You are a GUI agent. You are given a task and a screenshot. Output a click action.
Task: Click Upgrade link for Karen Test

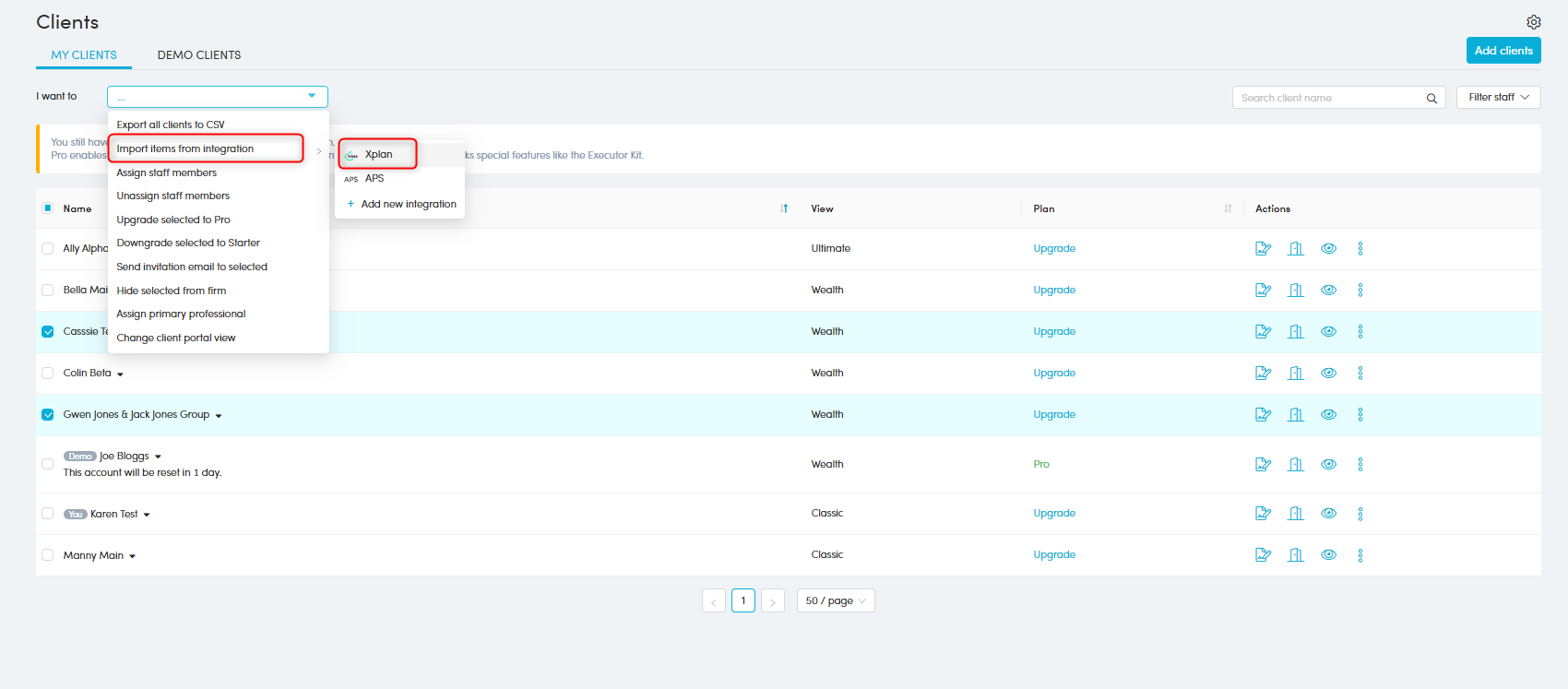[x=1053, y=514]
